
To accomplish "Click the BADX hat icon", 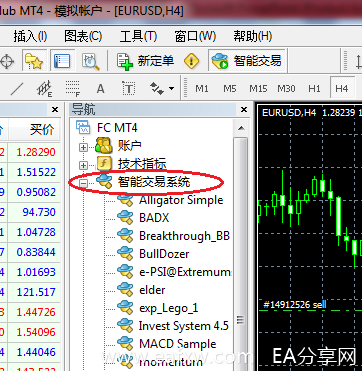I will [x=126, y=217].
